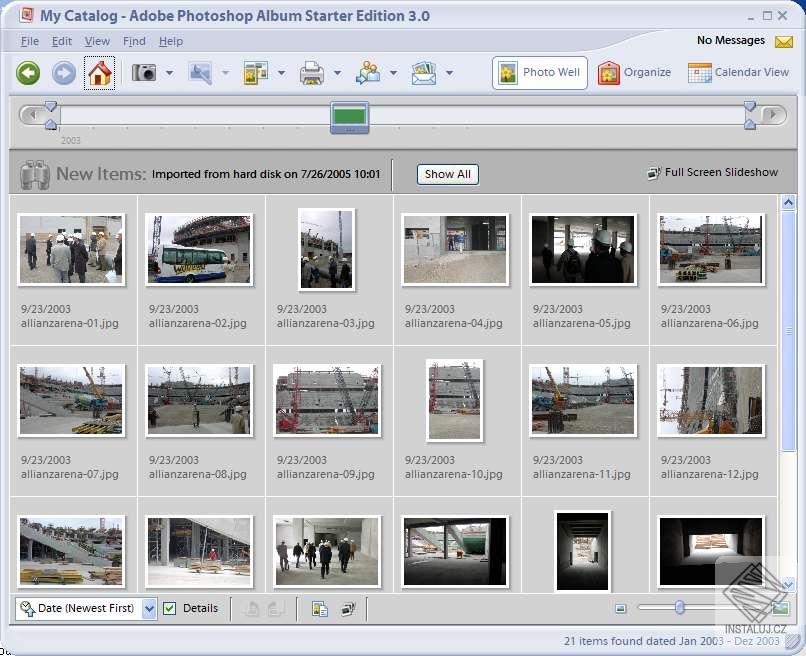Open the No Messages envelope icon

tap(784, 42)
